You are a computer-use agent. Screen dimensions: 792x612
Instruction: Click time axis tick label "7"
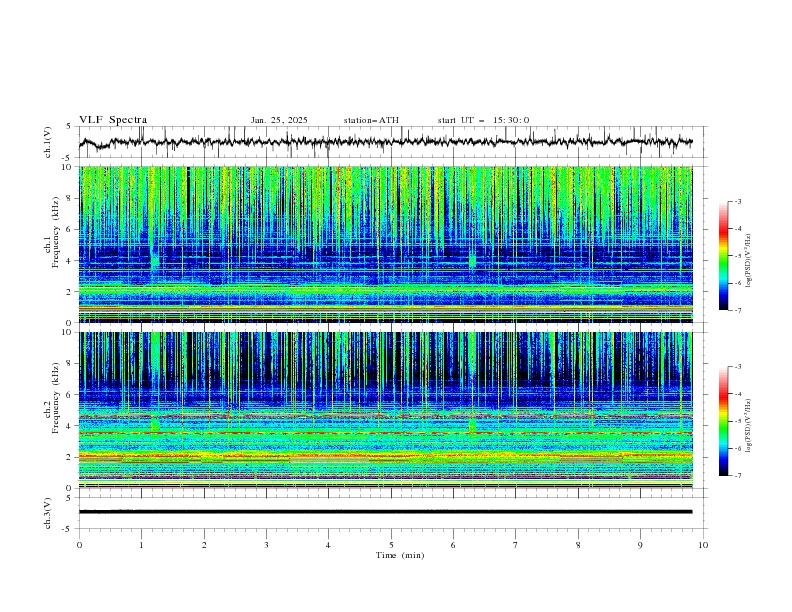(x=516, y=545)
